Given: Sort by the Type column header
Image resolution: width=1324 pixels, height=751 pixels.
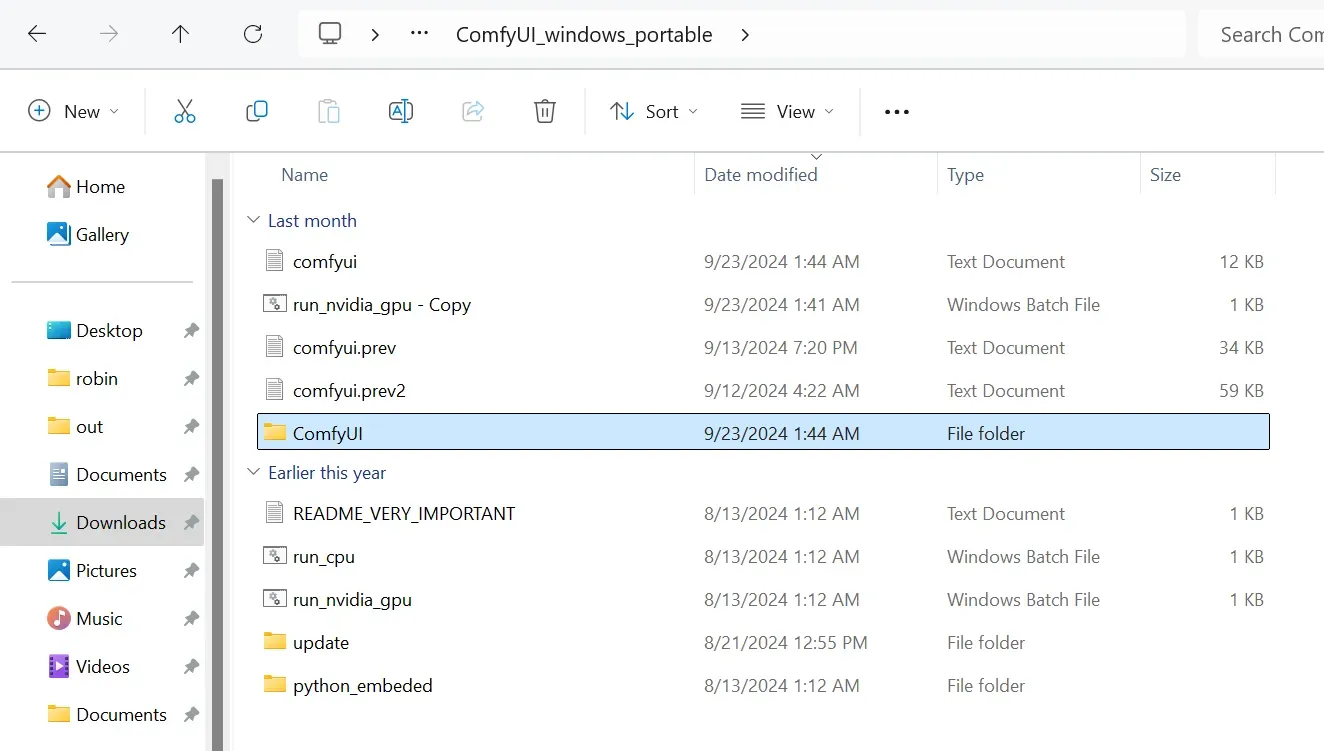Looking at the screenshot, I should pos(965,174).
